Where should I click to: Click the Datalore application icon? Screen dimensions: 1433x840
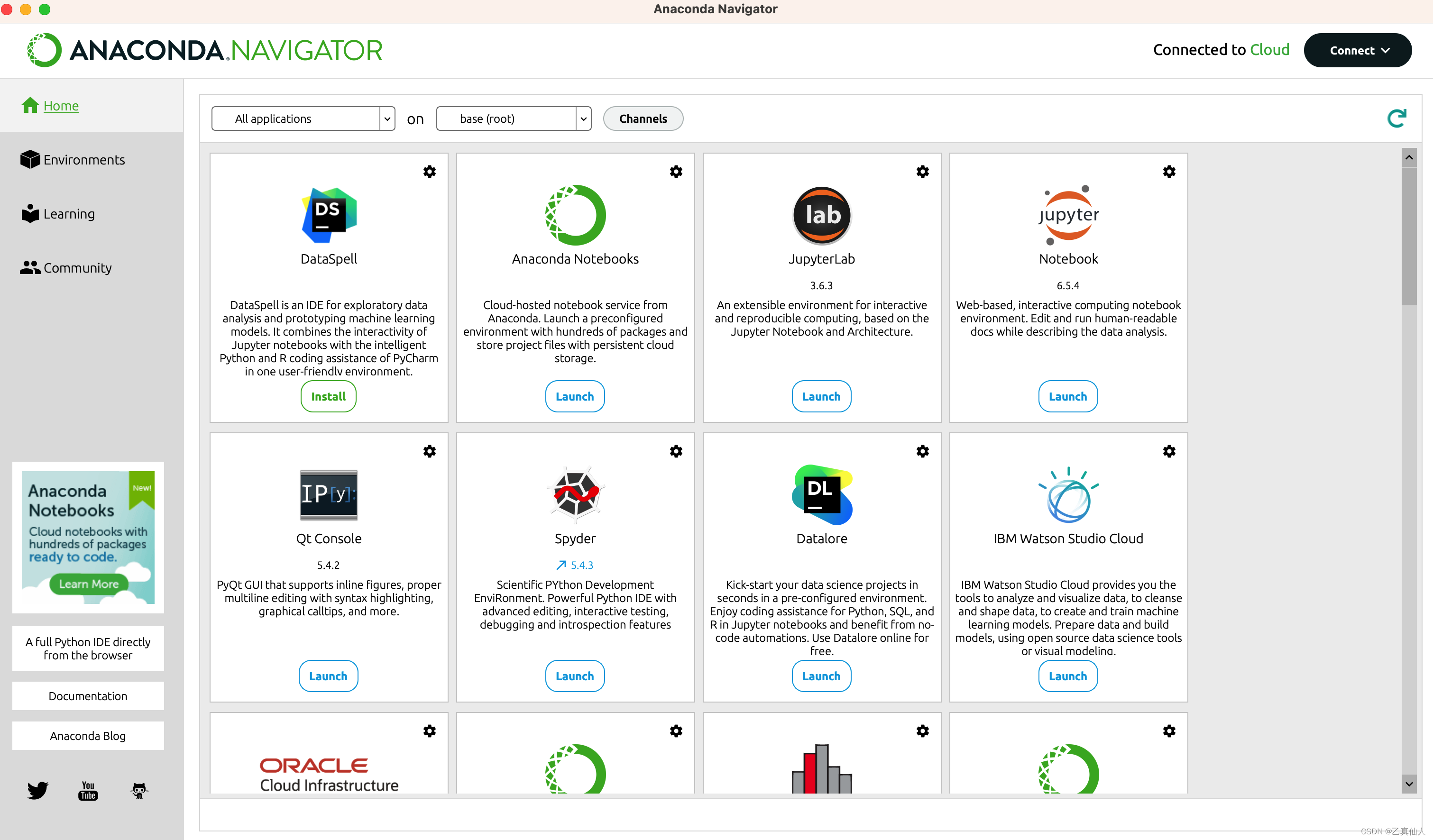pos(821,493)
